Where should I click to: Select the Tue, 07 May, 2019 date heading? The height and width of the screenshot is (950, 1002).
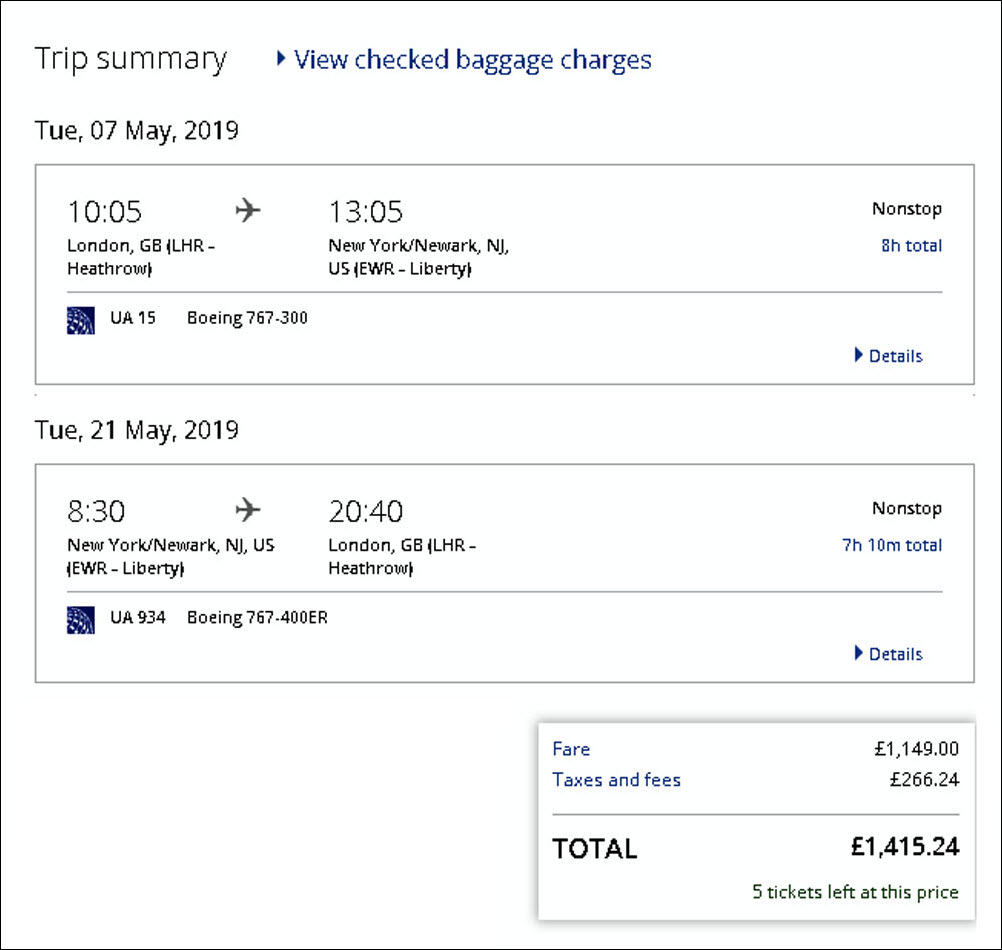(x=137, y=131)
